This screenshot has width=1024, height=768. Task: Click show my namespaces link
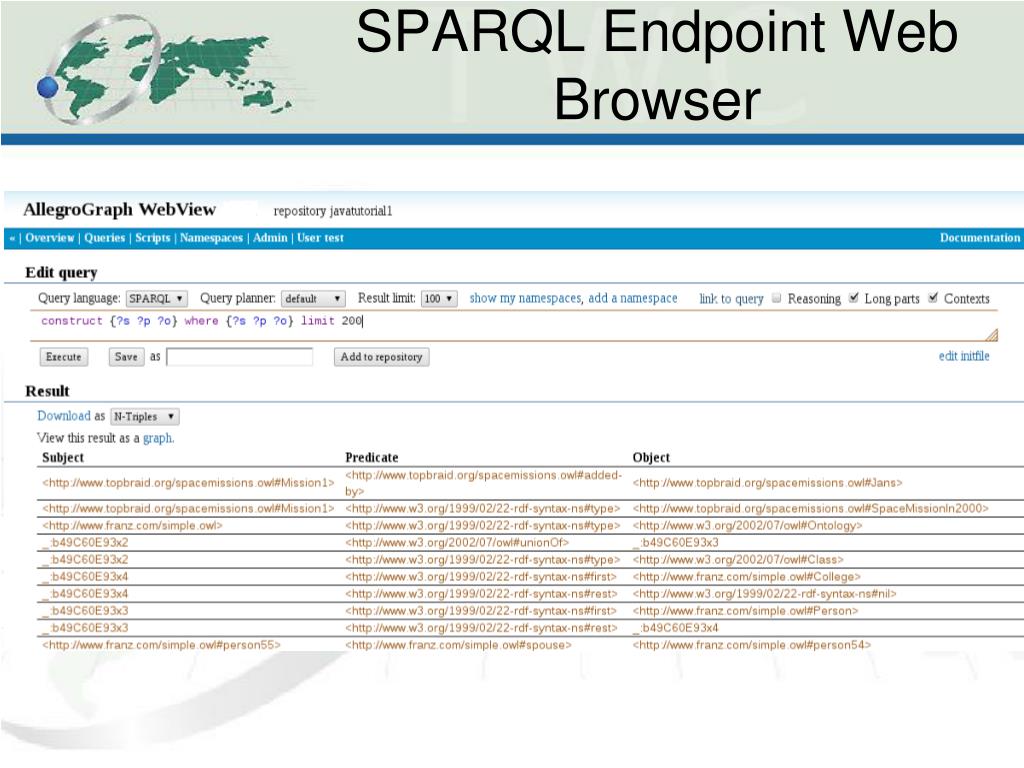pyautogui.click(x=525, y=298)
